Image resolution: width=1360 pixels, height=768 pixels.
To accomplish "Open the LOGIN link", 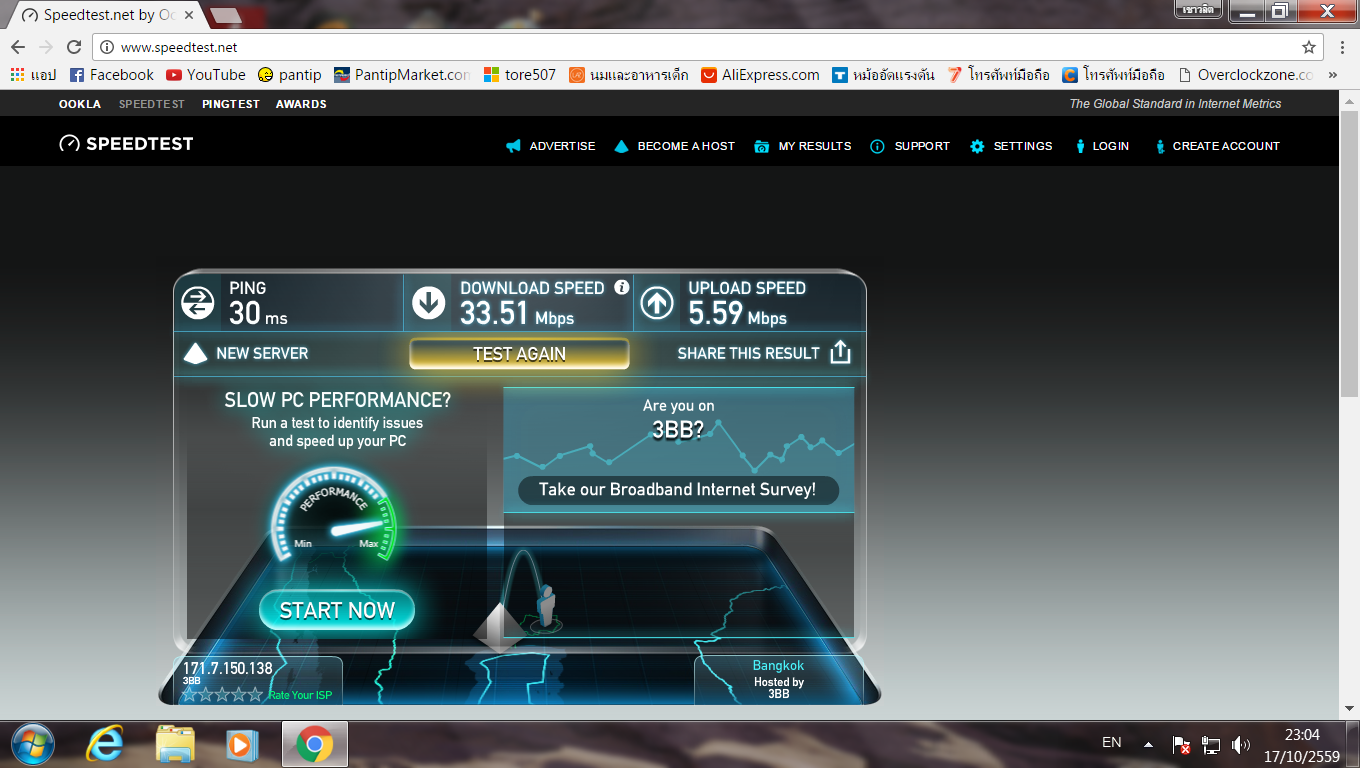I will point(1111,146).
